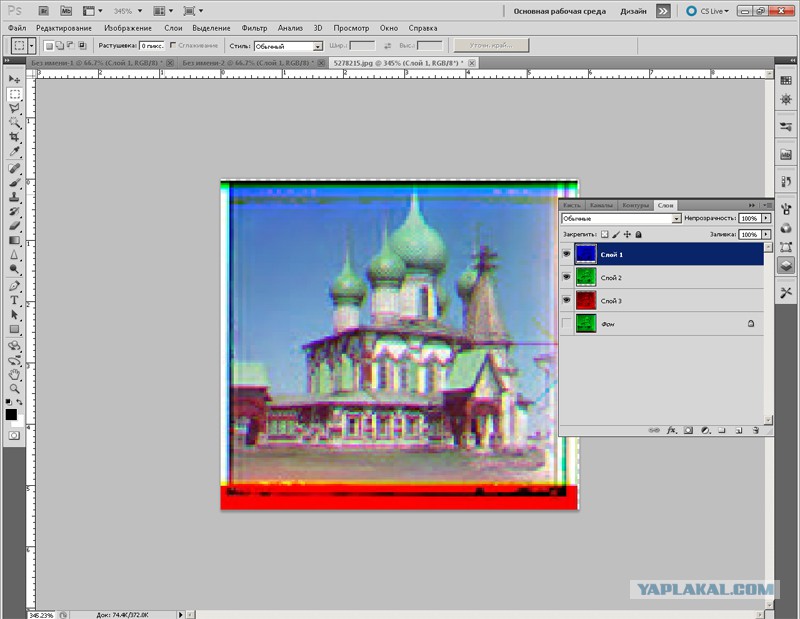
Task: Toggle Quick Mask mode
Action: point(14,435)
